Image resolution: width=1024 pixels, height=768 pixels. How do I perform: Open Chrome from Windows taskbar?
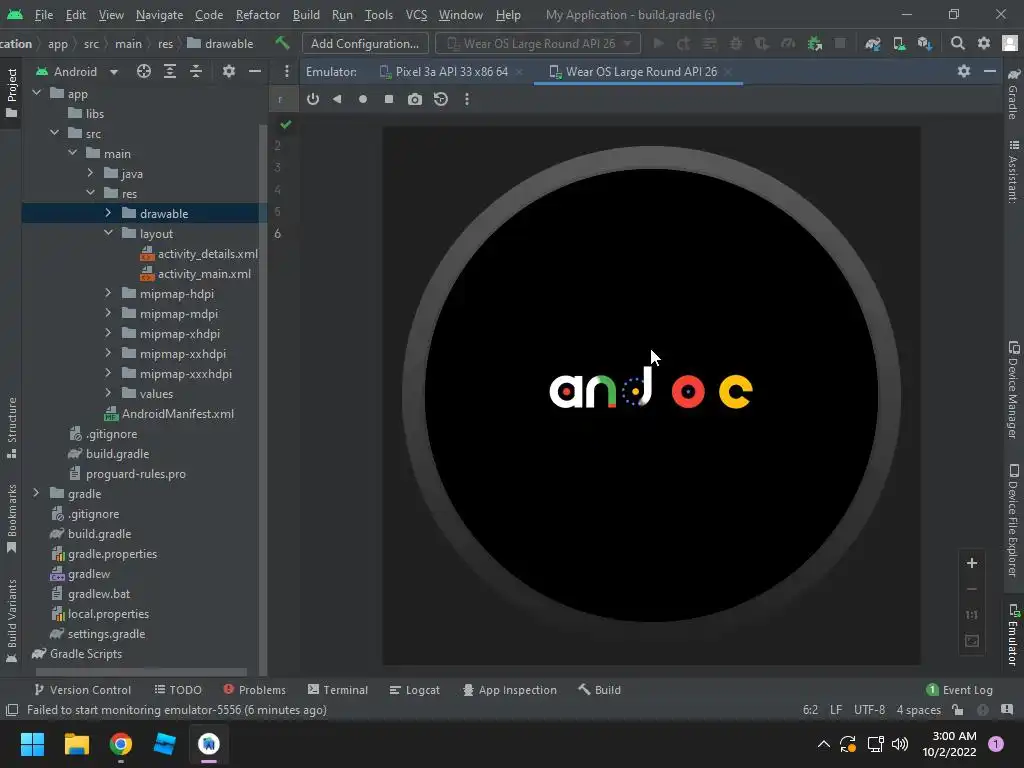(121, 744)
